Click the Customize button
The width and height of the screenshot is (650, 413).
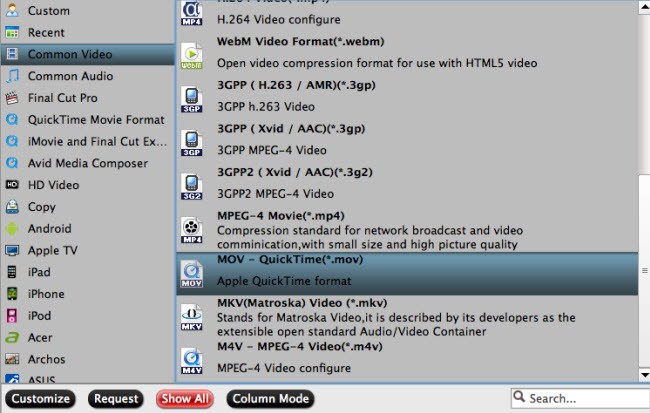(x=40, y=399)
